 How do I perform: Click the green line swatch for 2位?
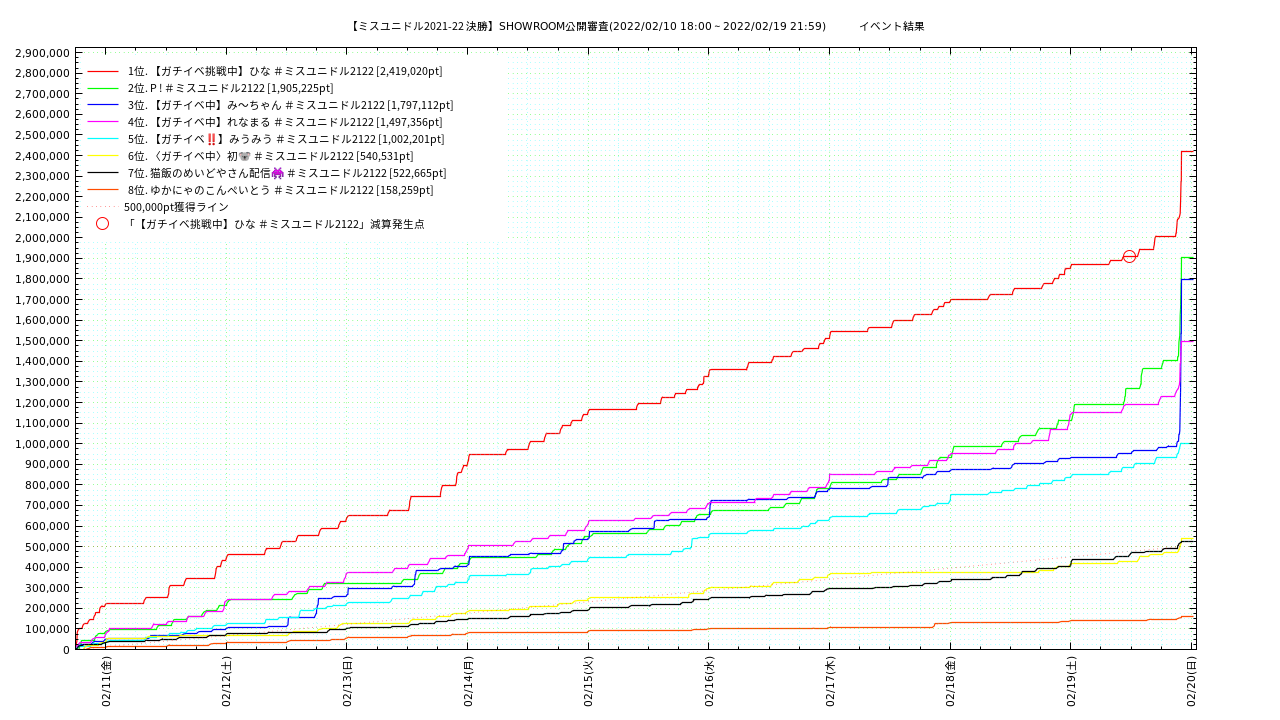point(103,88)
